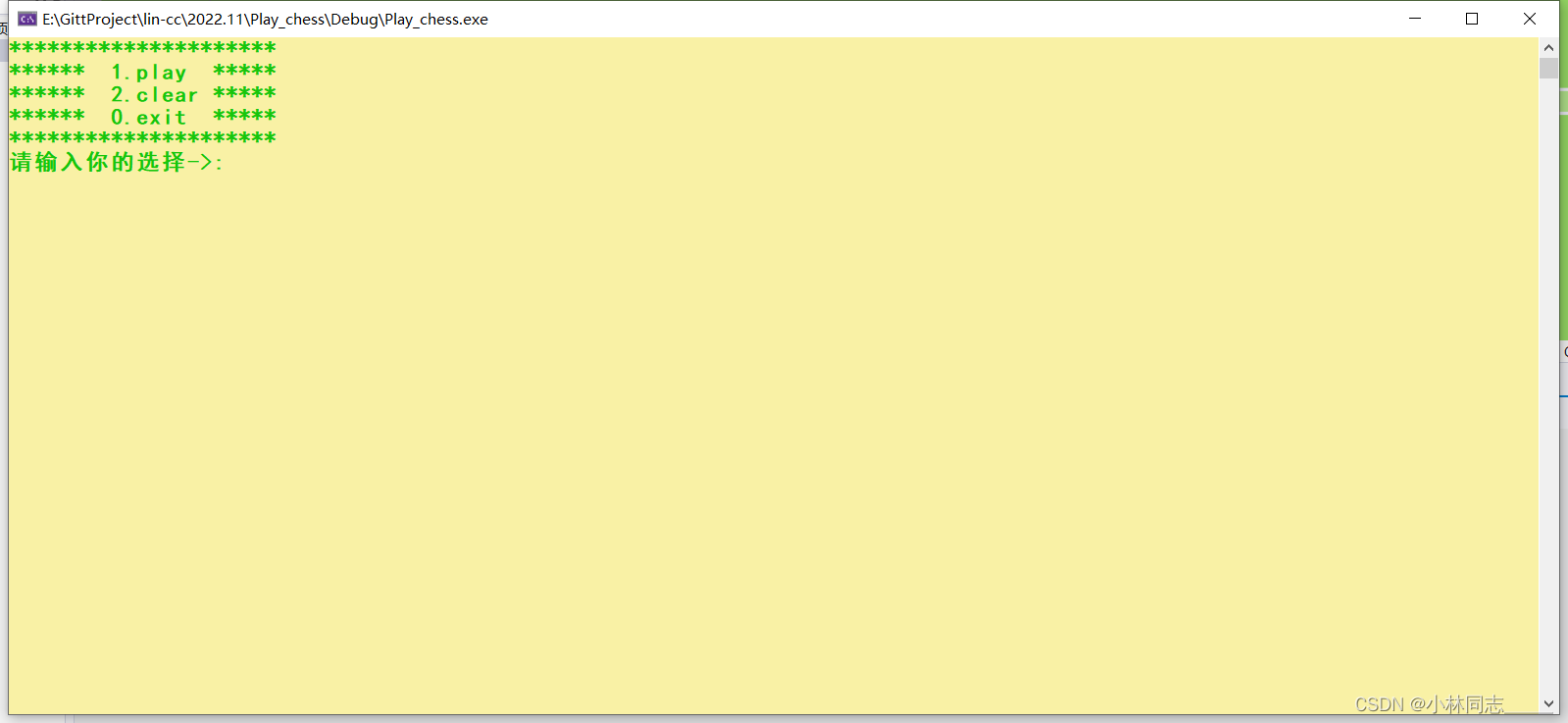This screenshot has height=723, width=1568.
Task: Click the '请输入你的选择->:' prompt text
Action: pos(117,162)
